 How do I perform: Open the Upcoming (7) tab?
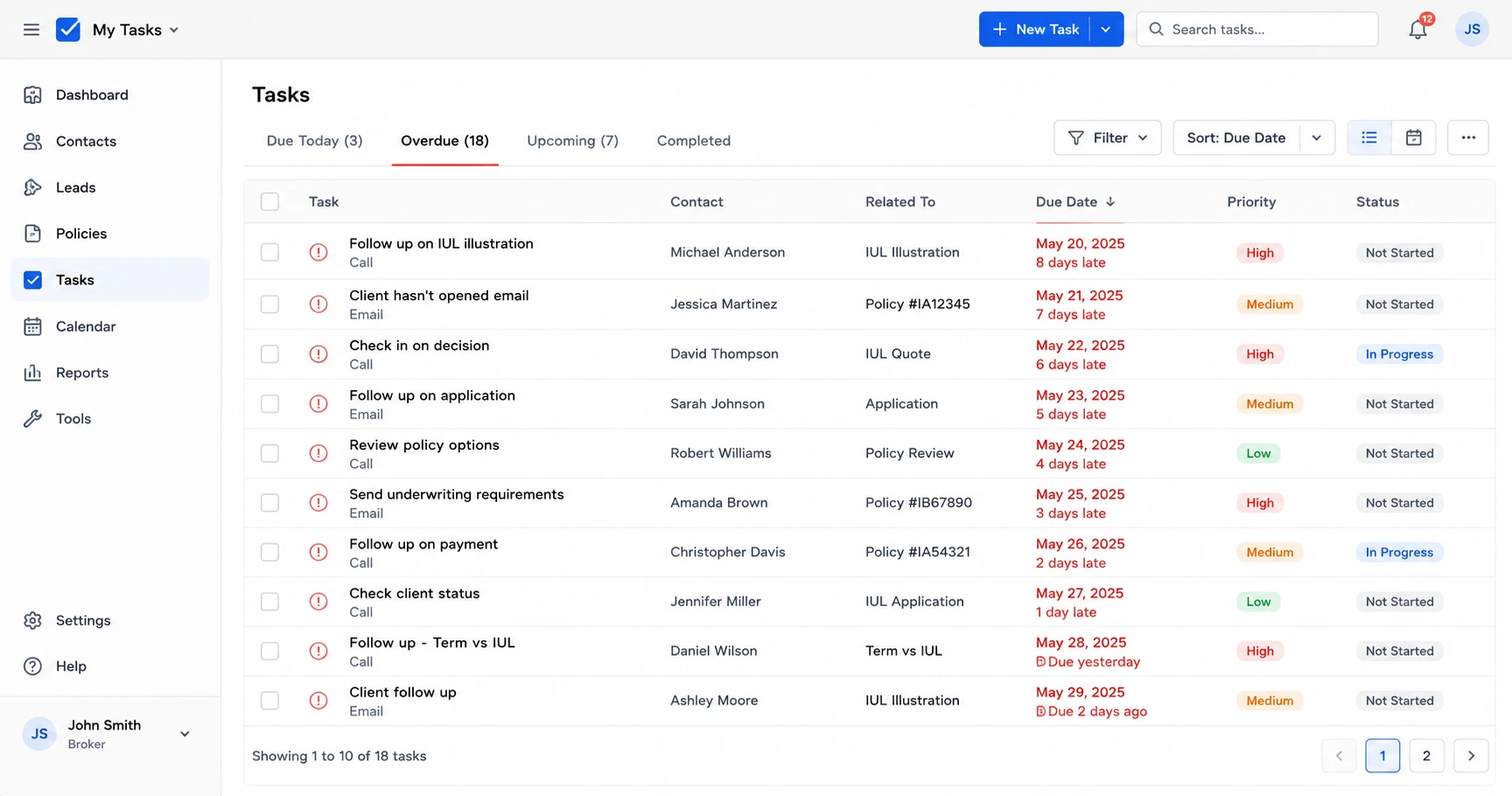click(572, 141)
